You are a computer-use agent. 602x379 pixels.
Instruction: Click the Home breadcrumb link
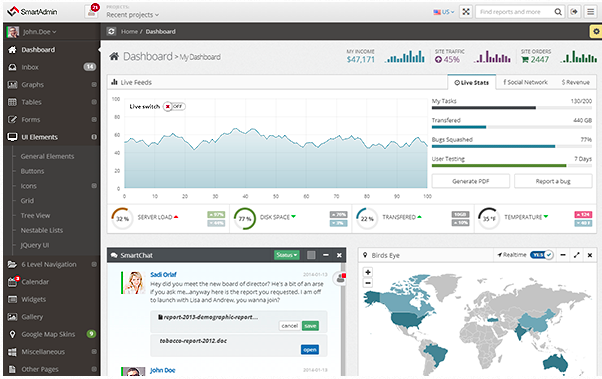[x=129, y=31]
